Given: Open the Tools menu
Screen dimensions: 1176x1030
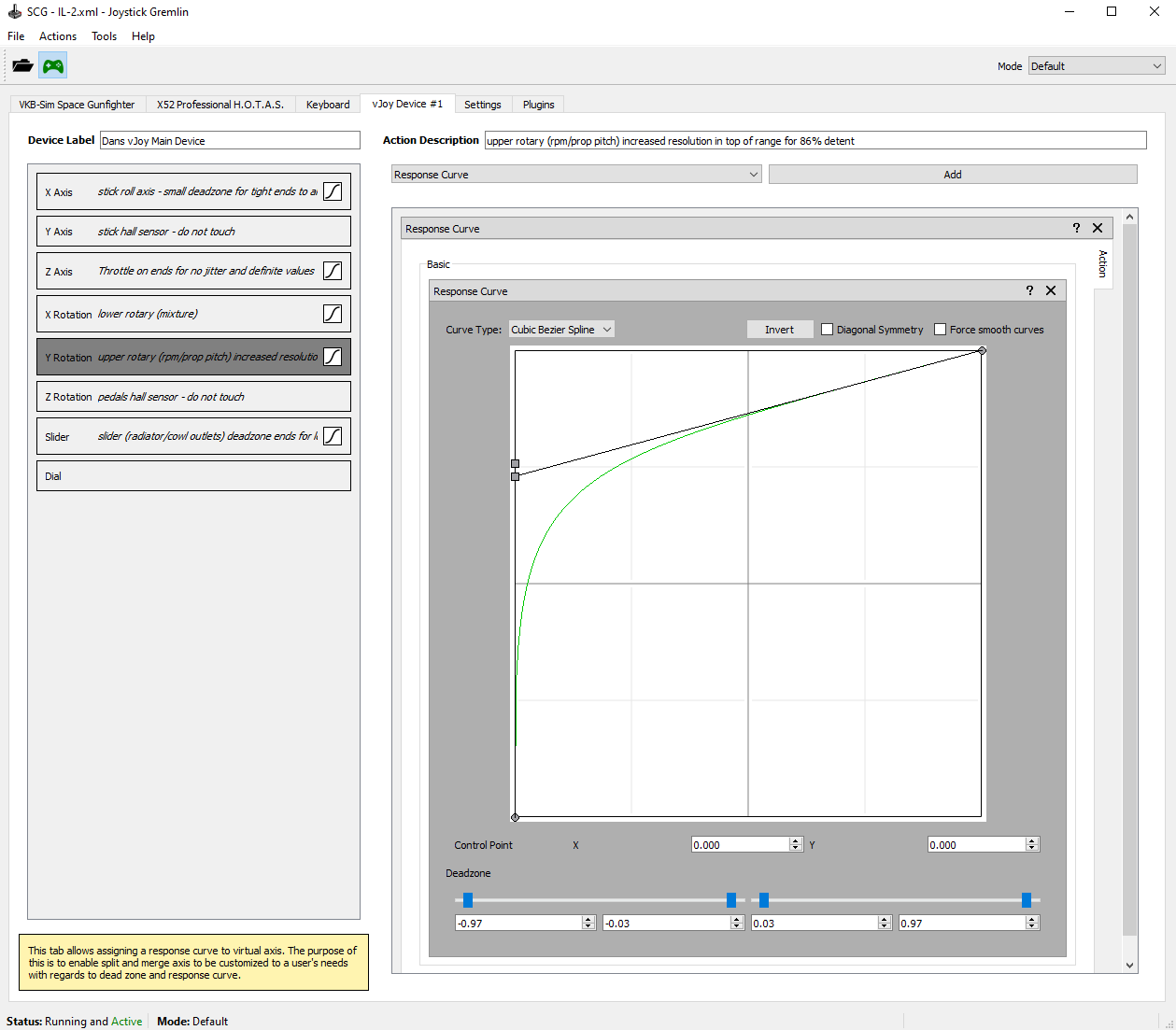Looking at the screenshot, I should pos(104,36).
